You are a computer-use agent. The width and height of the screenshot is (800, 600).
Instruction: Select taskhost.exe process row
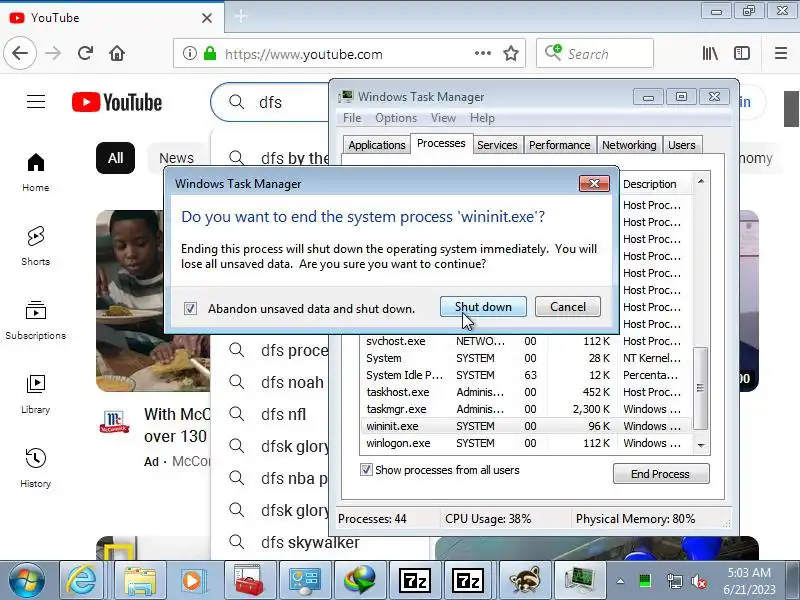pyautogui.click(x=527, y=392)
